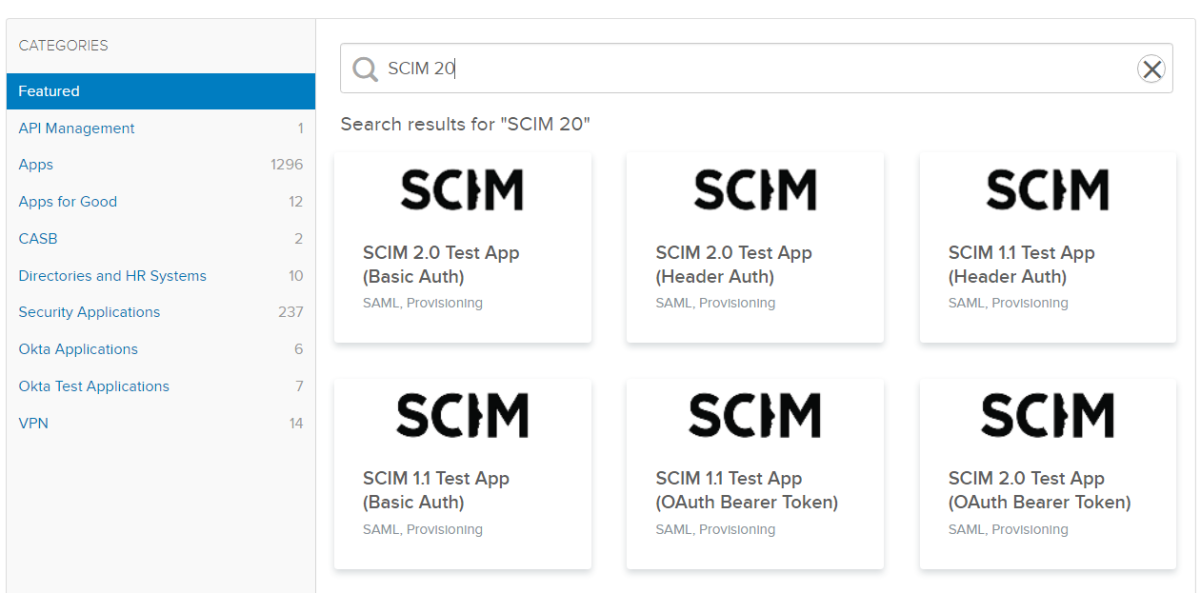
Task: Select the VPN category
Action: point(33,423)
